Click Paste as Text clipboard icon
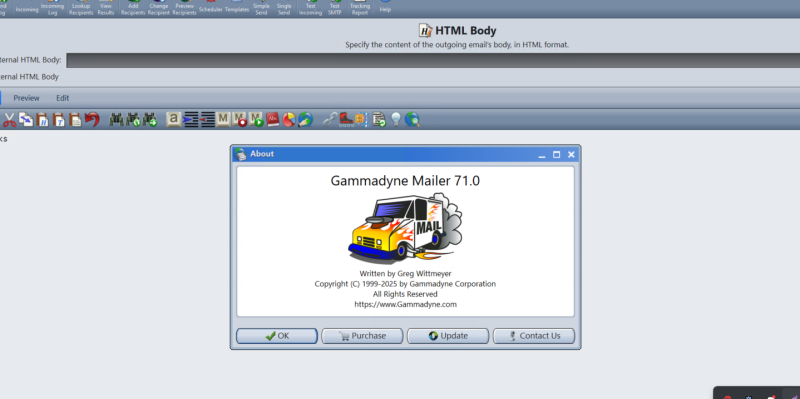 [59, 120]
